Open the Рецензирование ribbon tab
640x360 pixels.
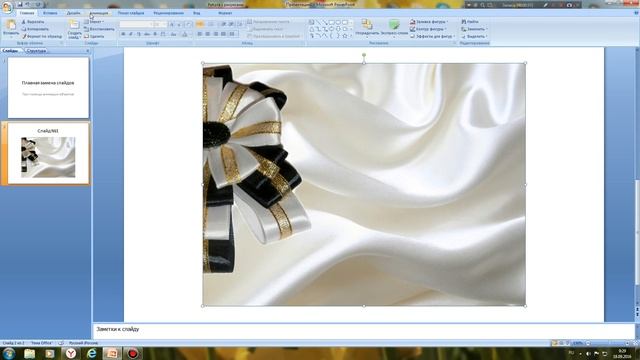click(x=168, y=13)
